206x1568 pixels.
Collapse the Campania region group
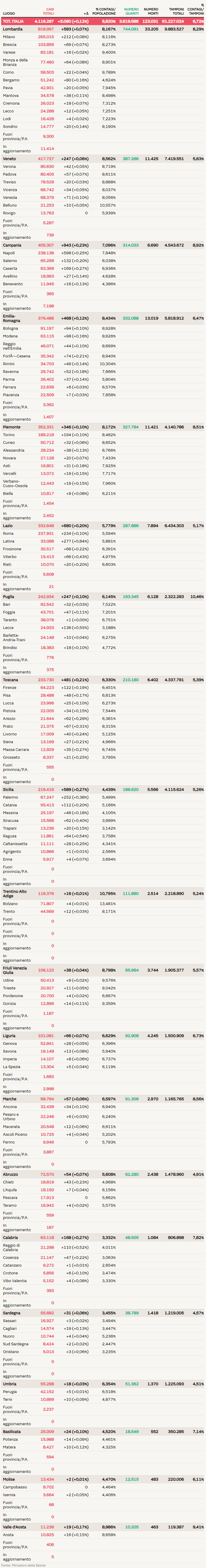(12, 245)
